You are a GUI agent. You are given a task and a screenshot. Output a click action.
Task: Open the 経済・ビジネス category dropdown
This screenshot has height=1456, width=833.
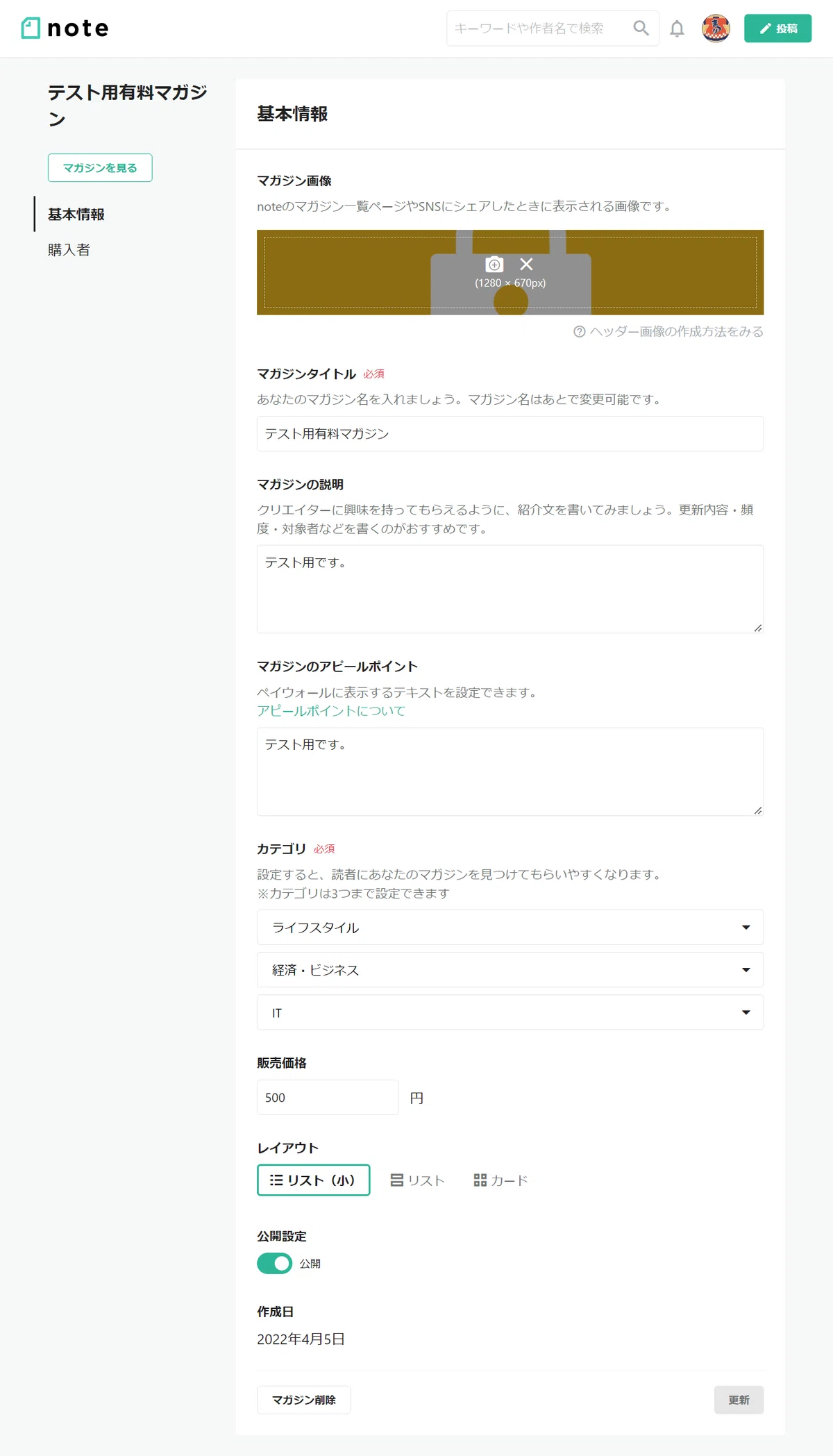click(x=510, y=970)
